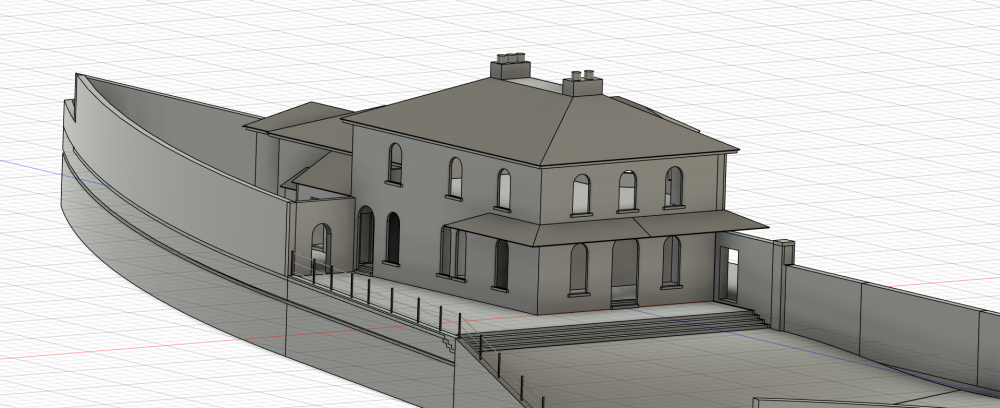This screenshot has height=408, width=1000.
Task: Select the rectangular doorway in the right wall
Action: click(731, 275)
